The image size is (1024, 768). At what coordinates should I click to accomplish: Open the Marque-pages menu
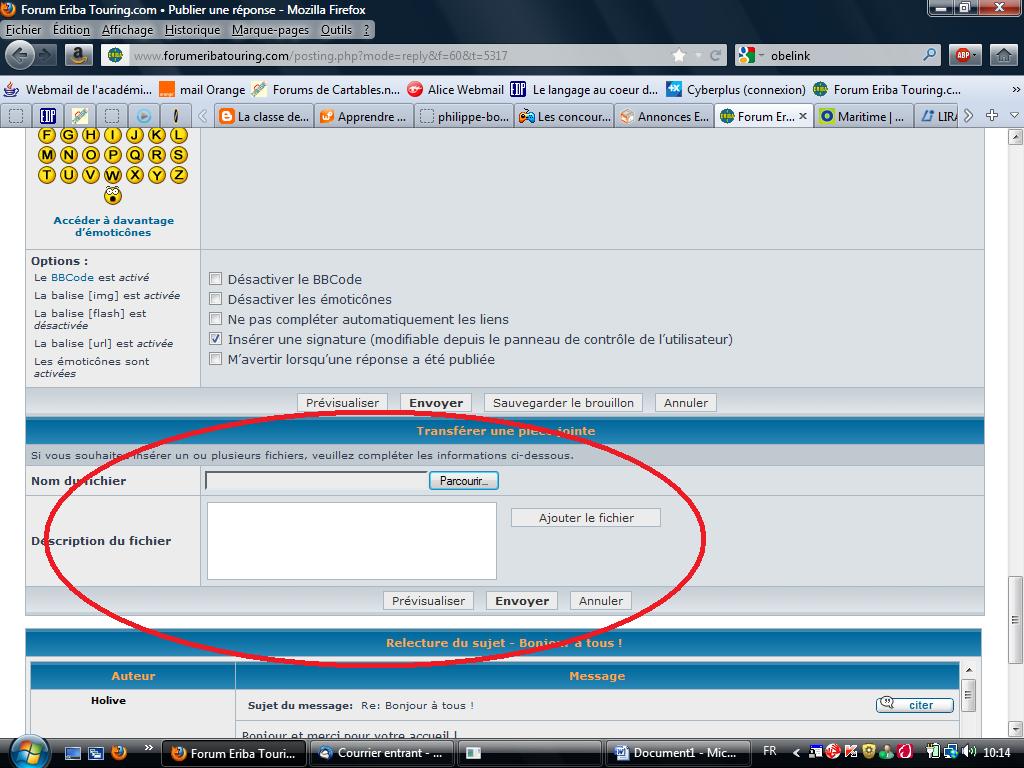[x=270, y=30]
